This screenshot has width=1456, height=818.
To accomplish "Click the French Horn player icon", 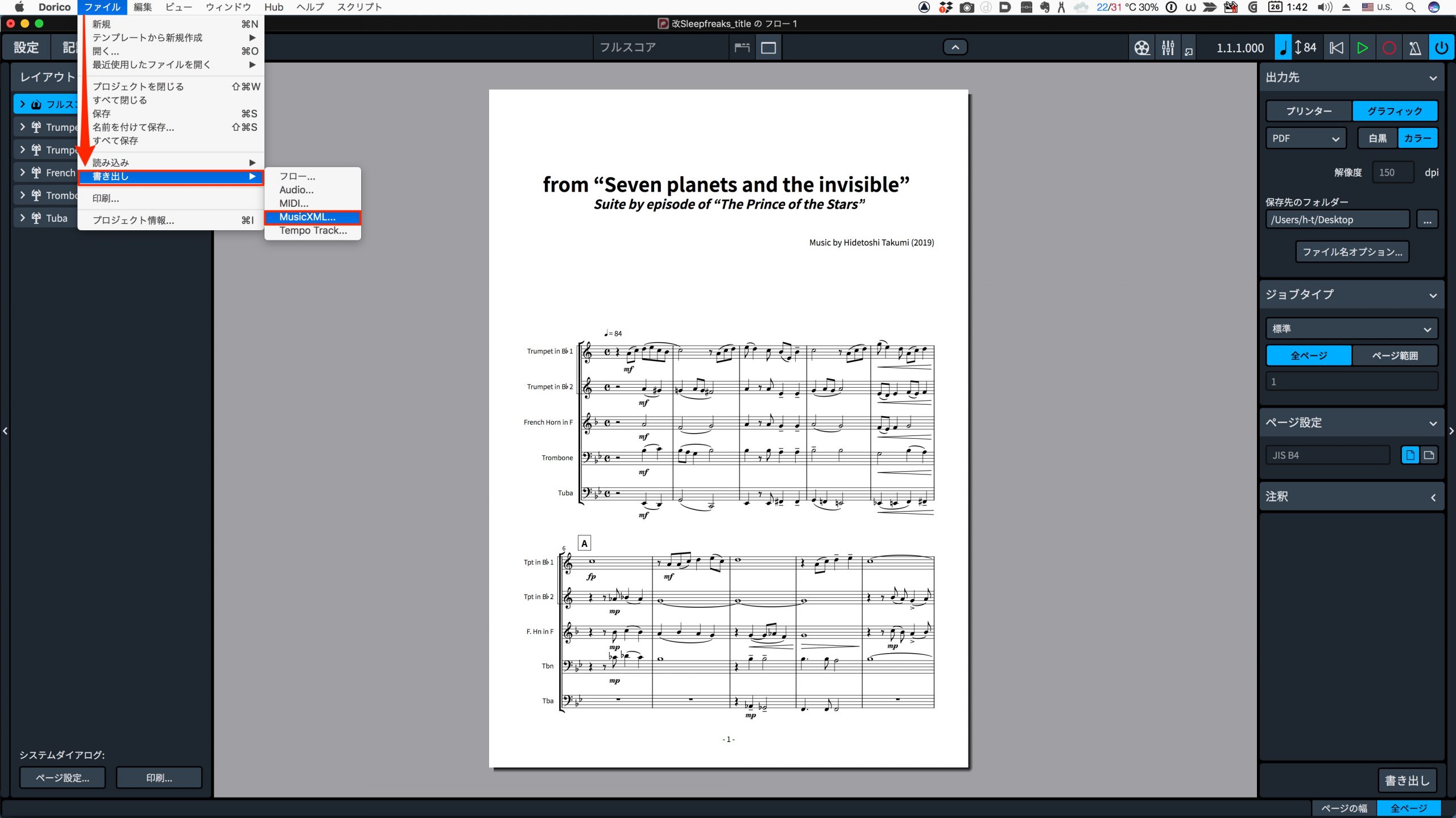I will (36, 173).
